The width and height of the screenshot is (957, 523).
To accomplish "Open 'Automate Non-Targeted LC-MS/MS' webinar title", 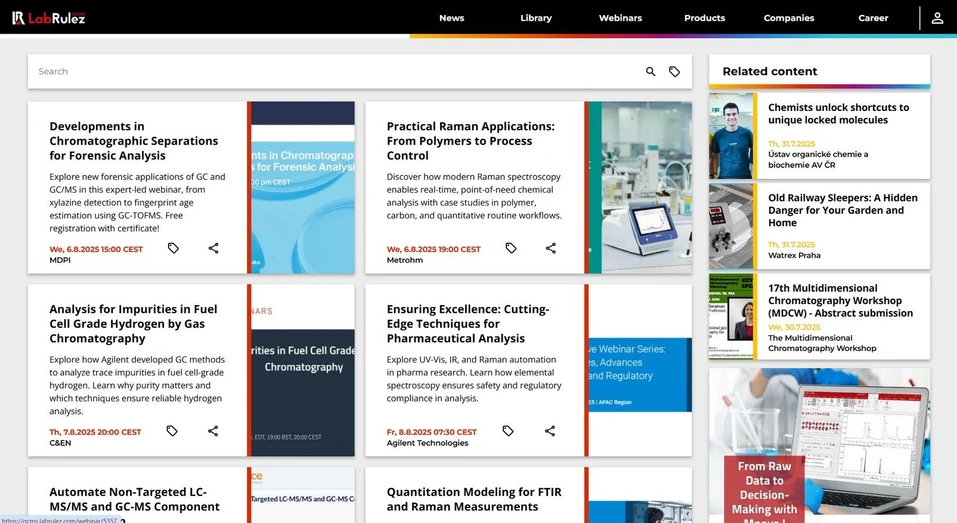I will [134, 499].
